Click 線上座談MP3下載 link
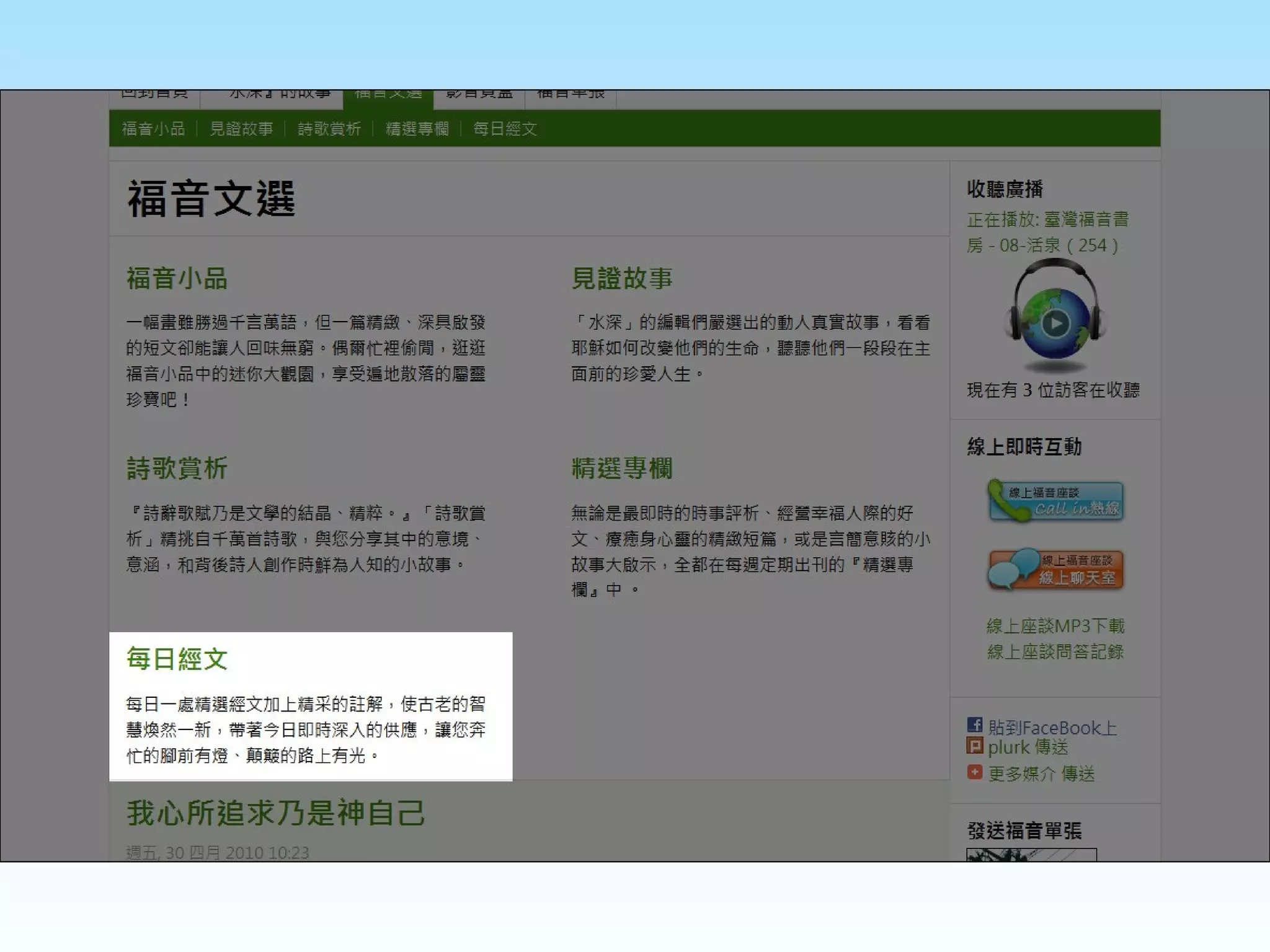 click(1055, 626)
